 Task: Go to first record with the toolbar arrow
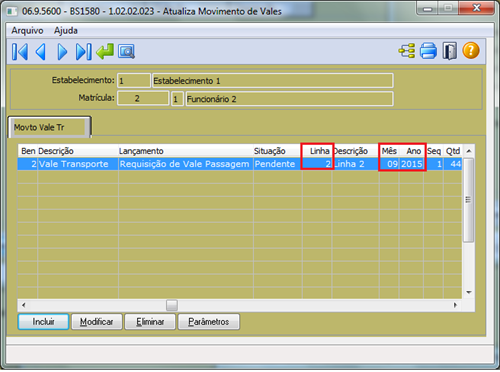pyautogui.click(x=20, y=52)
